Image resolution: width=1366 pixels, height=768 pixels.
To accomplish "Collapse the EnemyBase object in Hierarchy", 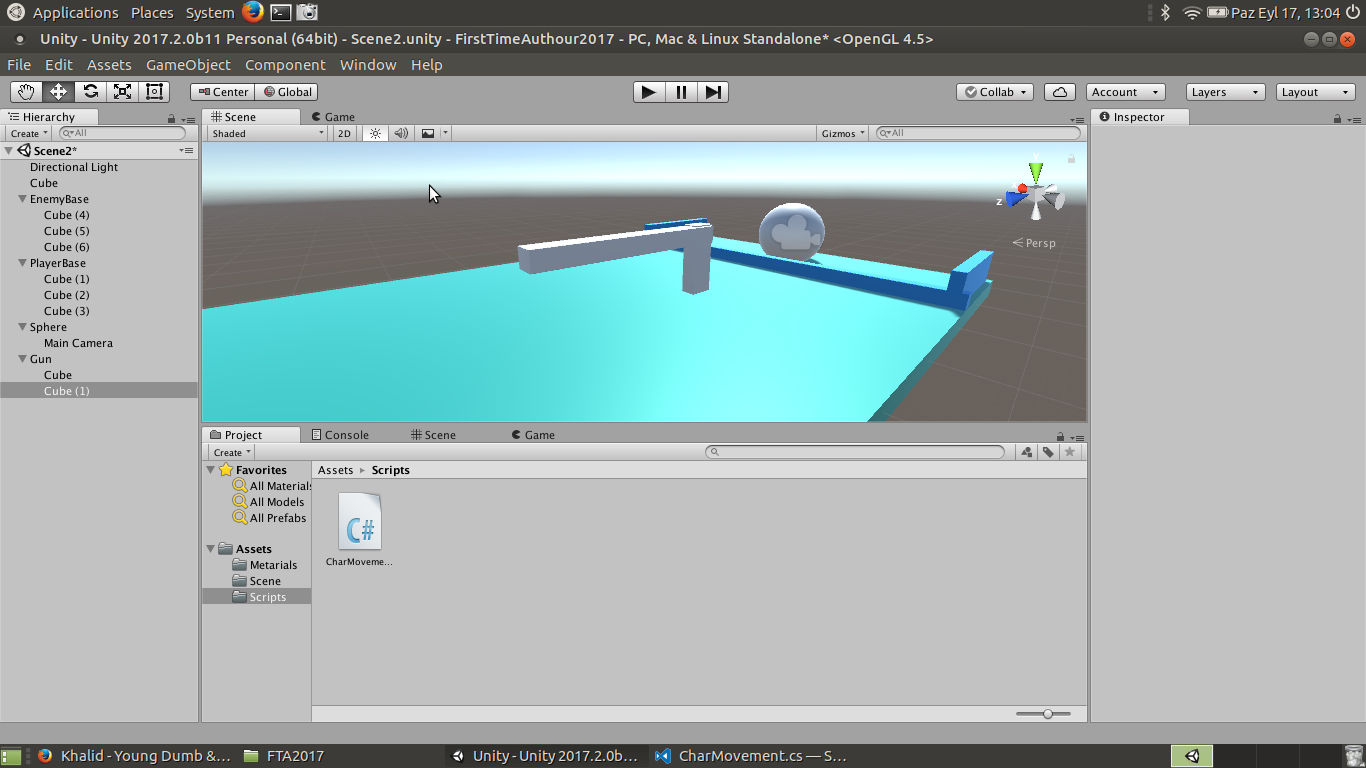I will [x=22, y=199].
